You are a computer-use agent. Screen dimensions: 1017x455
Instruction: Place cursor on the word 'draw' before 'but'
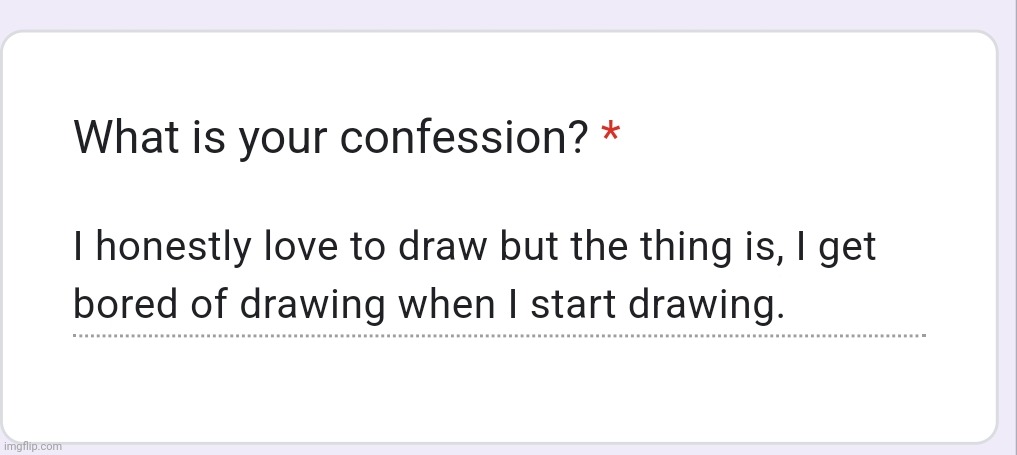click(x=442, y=246)
